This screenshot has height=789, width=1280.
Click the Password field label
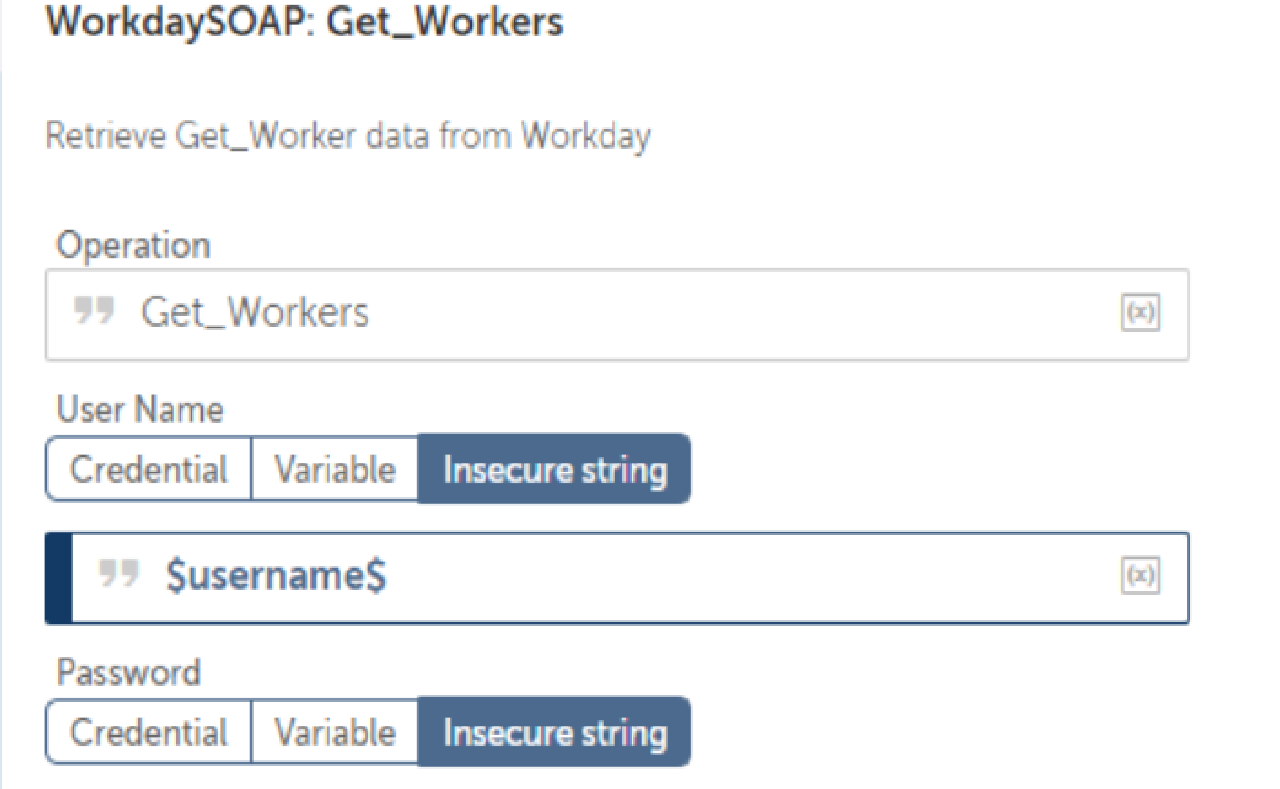pyautogui.click(x=128, y=672)
